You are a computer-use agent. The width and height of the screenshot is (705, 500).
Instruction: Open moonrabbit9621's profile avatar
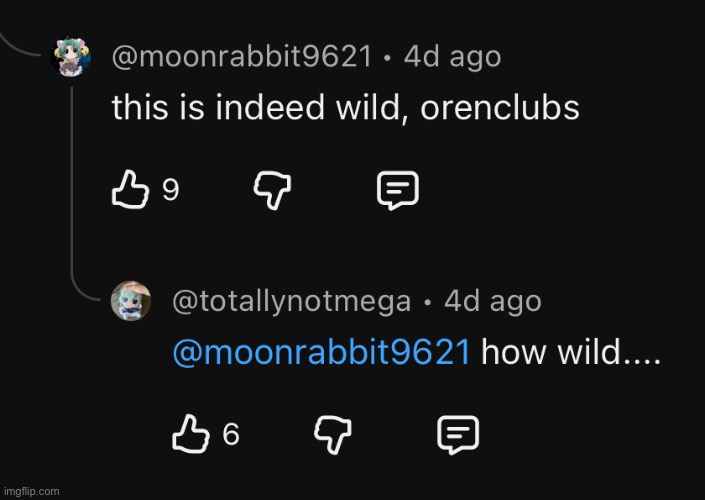[72, 58]
